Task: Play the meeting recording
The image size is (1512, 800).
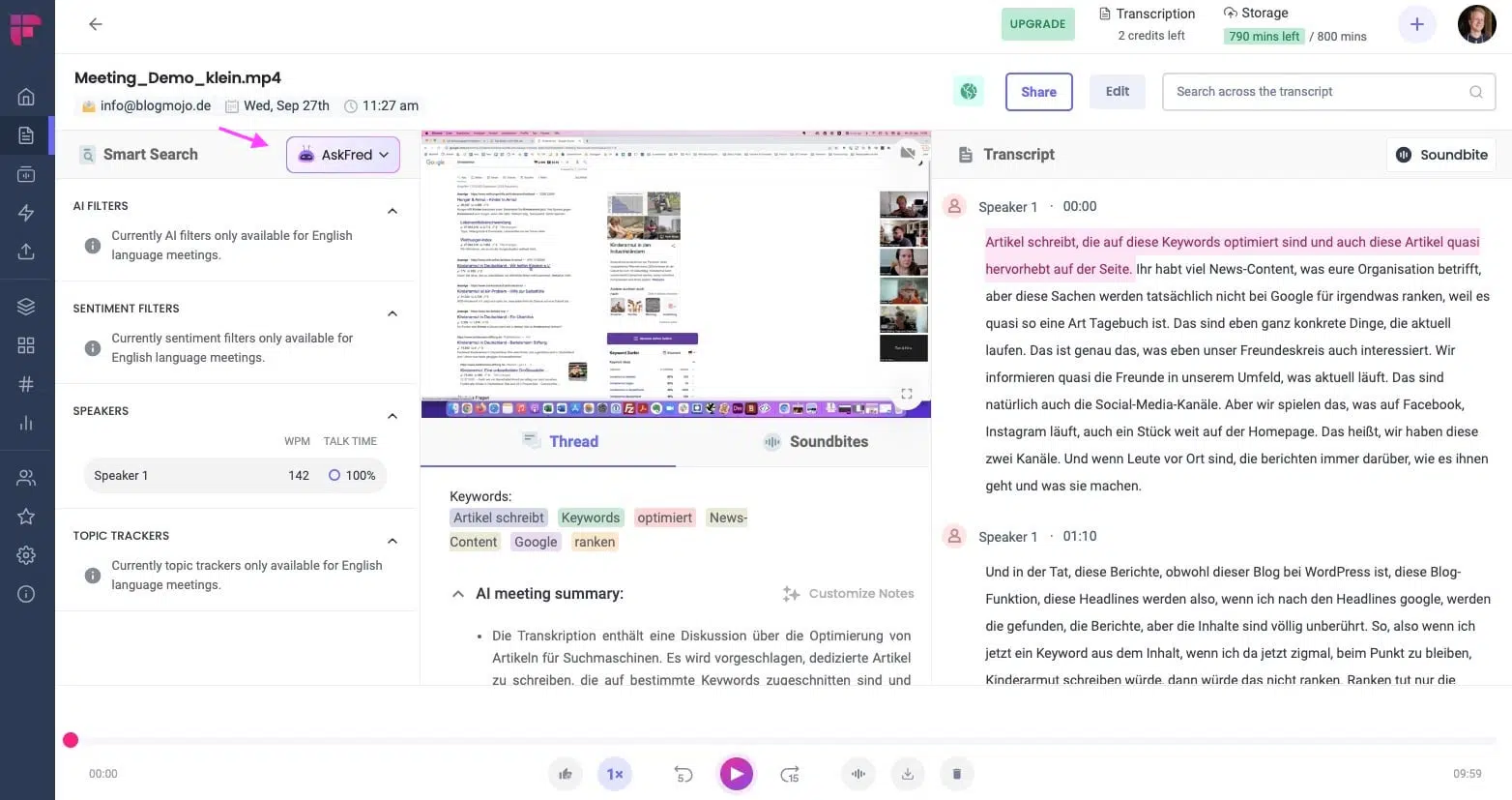Action: tap(736, 774)
